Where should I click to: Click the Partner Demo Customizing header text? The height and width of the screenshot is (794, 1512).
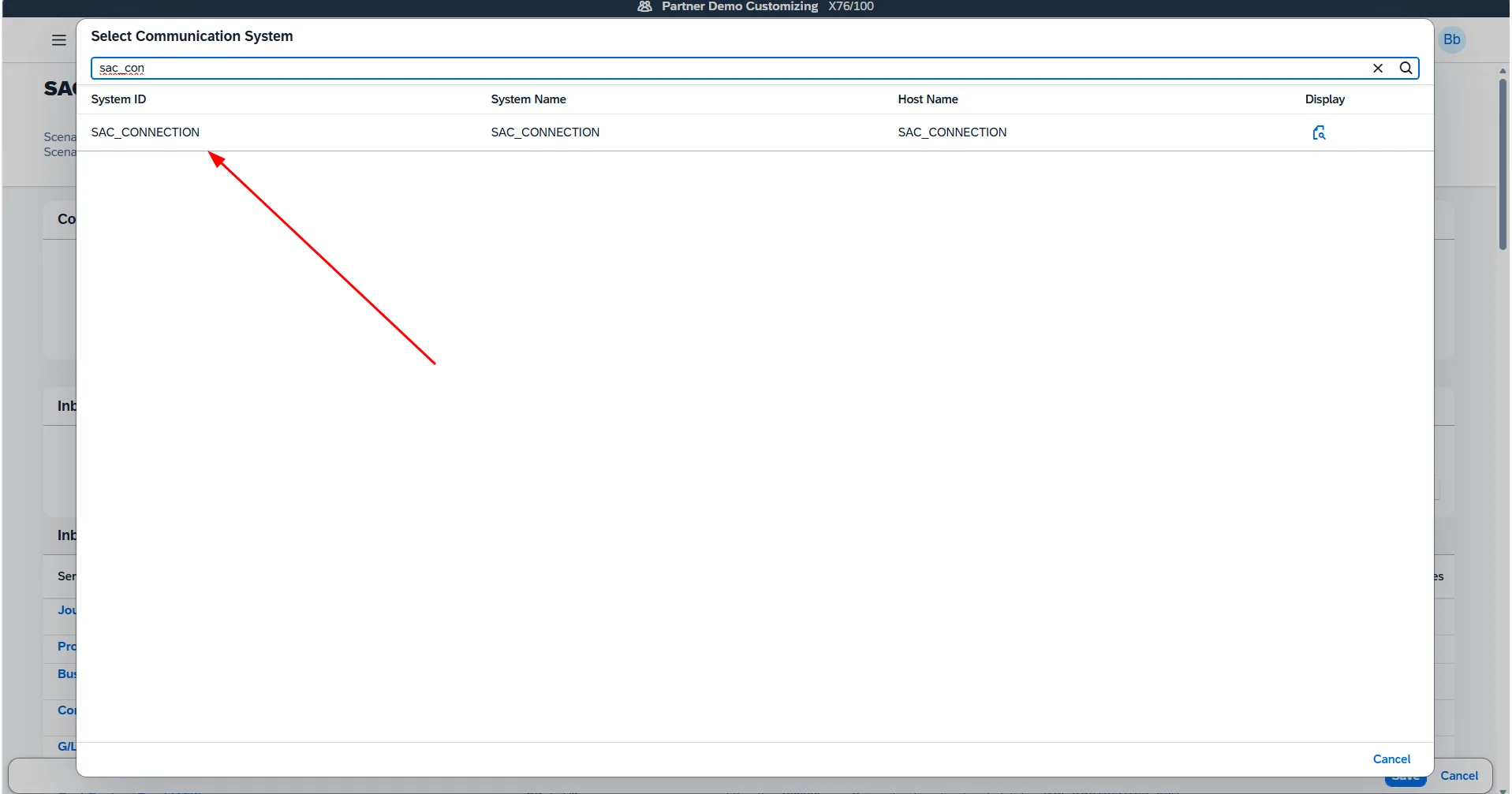pos(740,6)
